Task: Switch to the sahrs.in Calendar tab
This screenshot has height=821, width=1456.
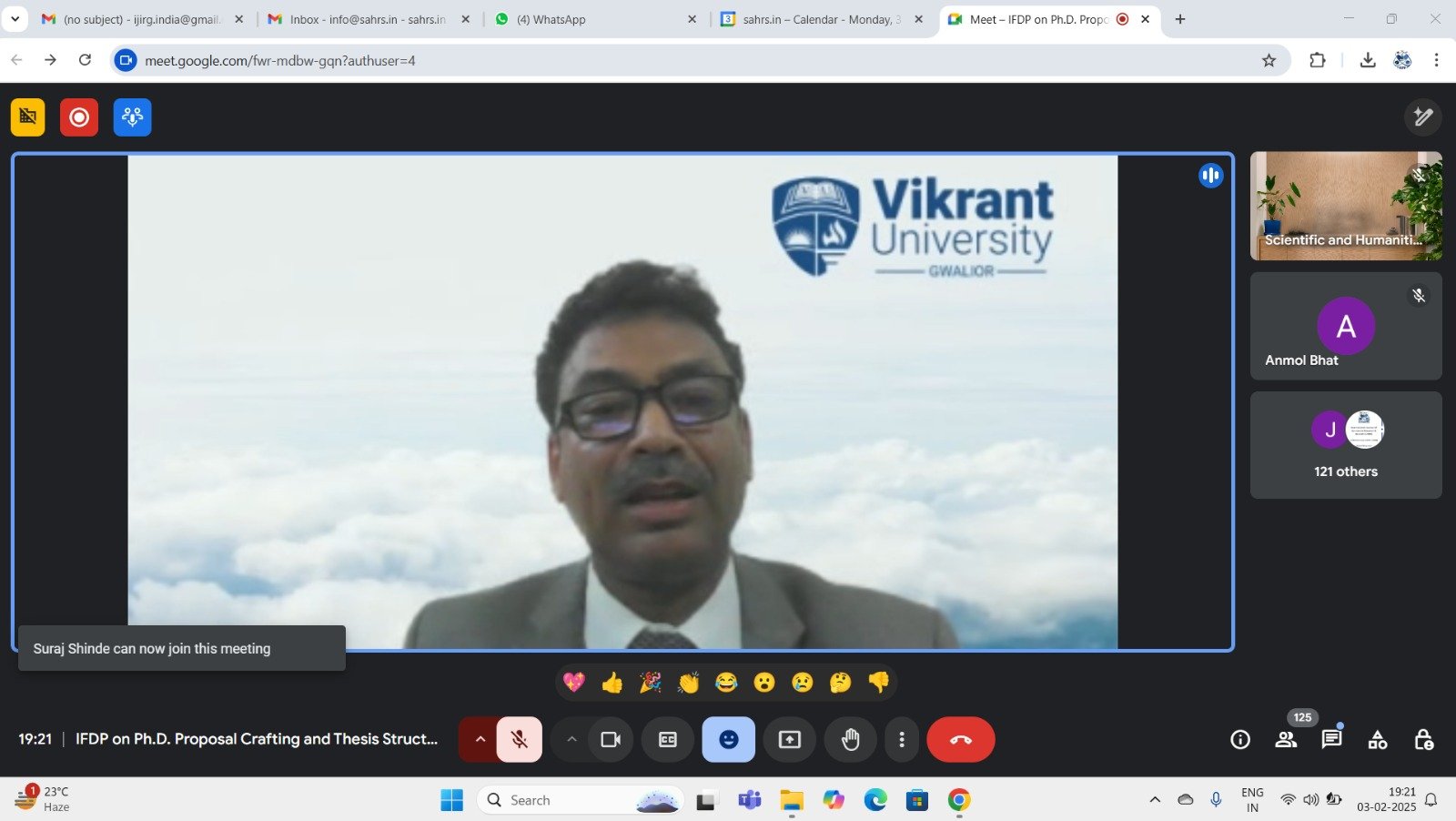Action: (821, 19)
